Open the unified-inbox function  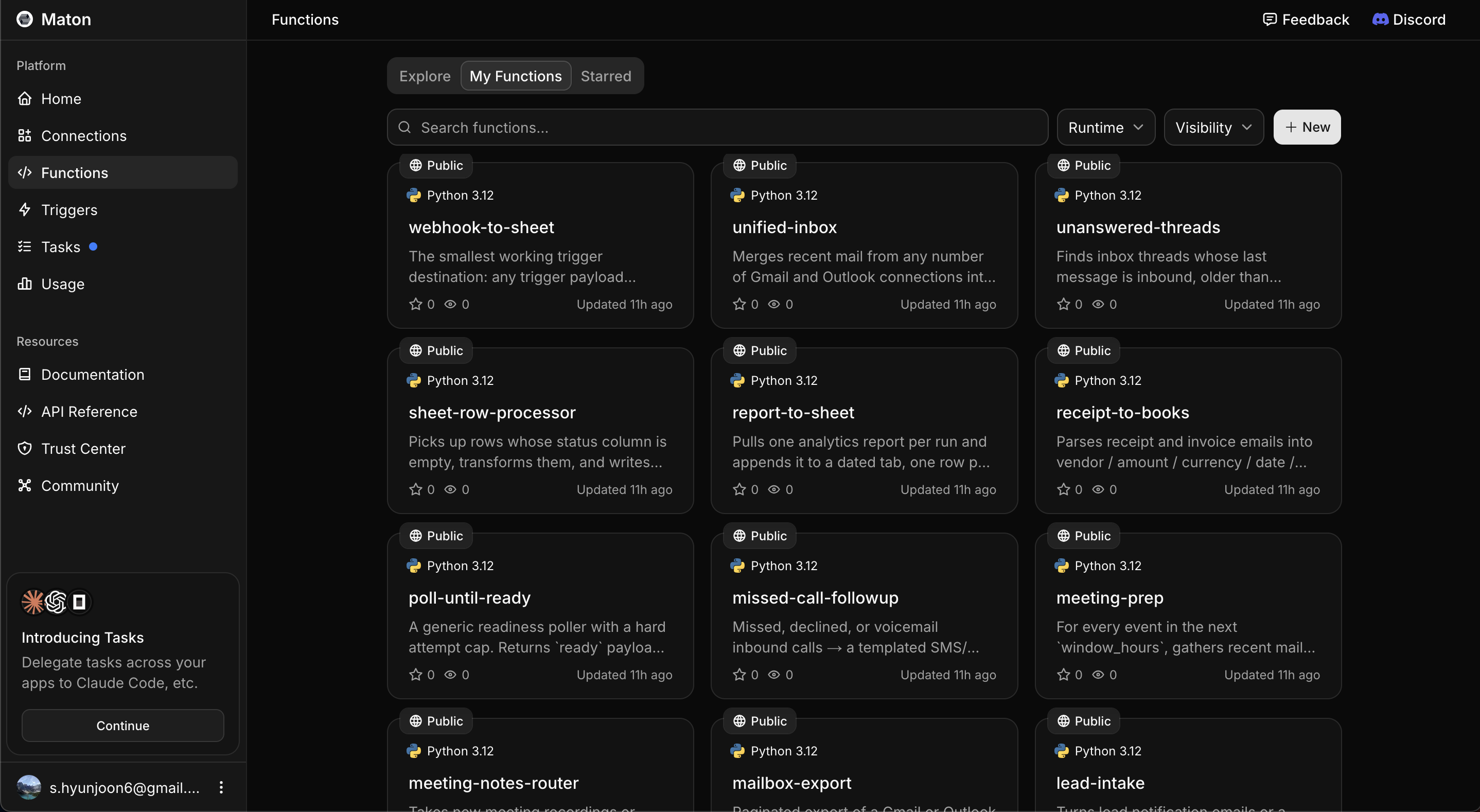[x=864, y=245]
